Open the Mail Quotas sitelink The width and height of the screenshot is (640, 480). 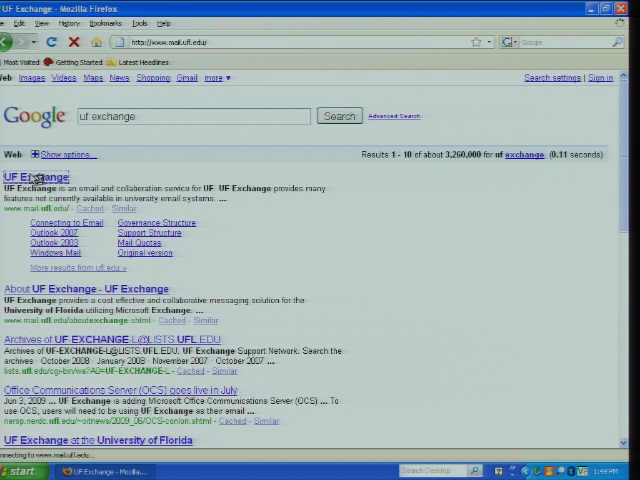point(139,243)
